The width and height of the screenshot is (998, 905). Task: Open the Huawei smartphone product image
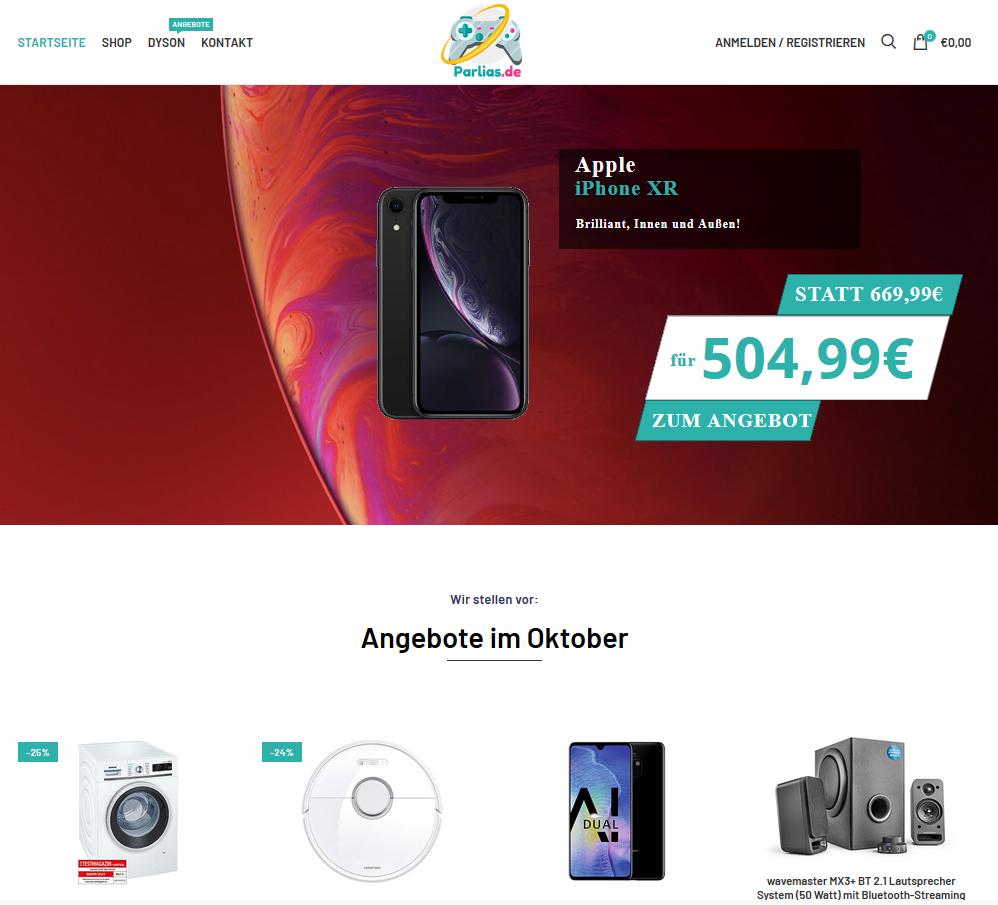coord(616,811)
